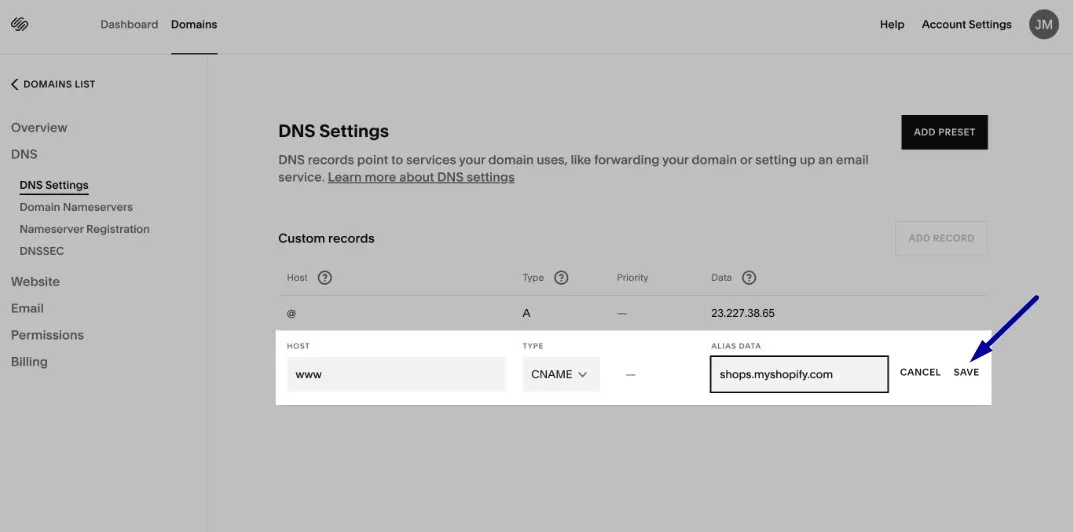This screenshot has width=1073, height=532.
Task: Focus the Alias Data field
Action: 799,374
